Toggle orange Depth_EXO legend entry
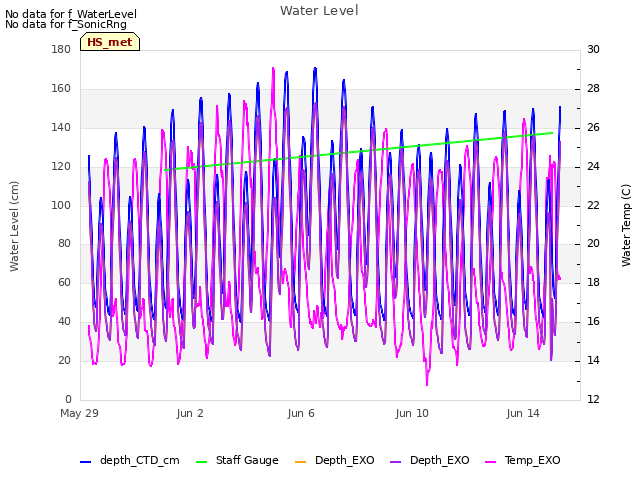Image resolution: width=640 pixels, height=480 pixels. point(334,460)
